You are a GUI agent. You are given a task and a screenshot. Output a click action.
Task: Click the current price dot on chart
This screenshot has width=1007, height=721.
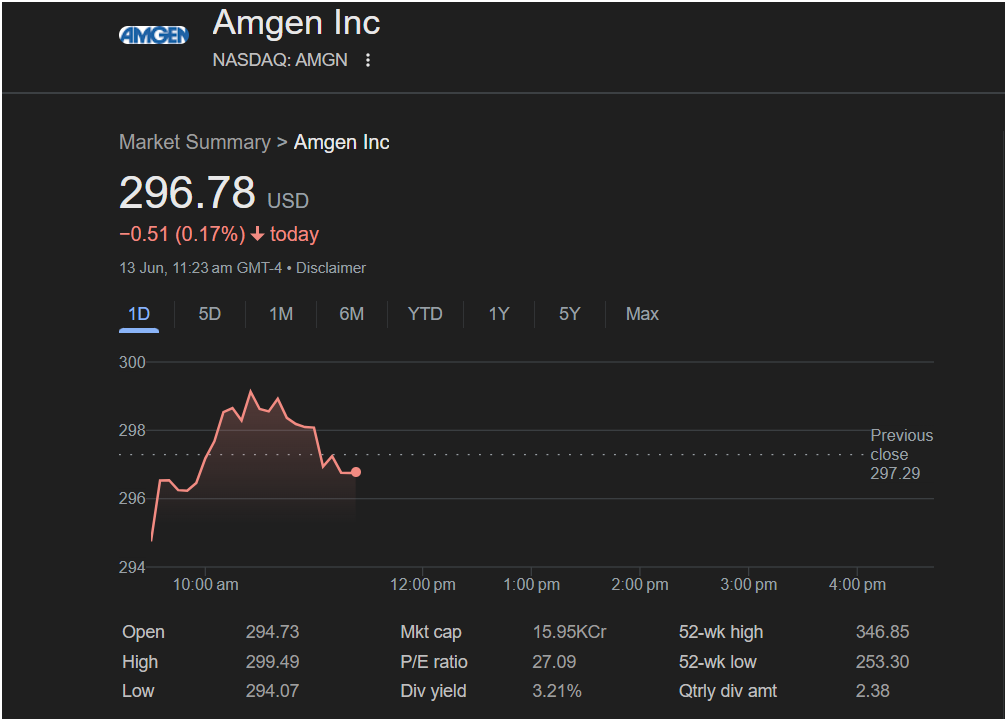tap(356, 472)
